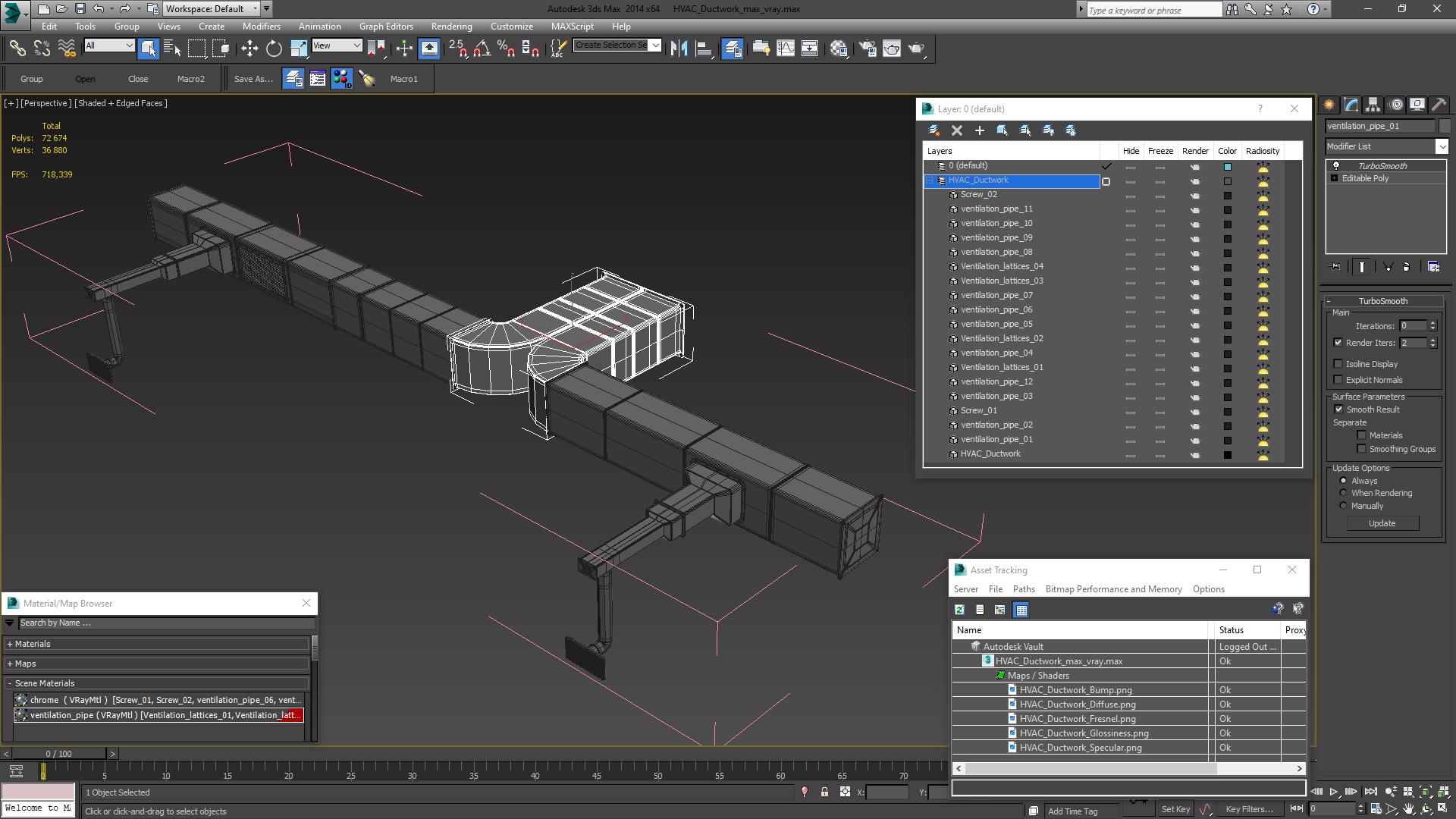The image size is (1456, 819).
Task: Click Create New Layer icon in Layer dialog
Action: coord(934,130)
